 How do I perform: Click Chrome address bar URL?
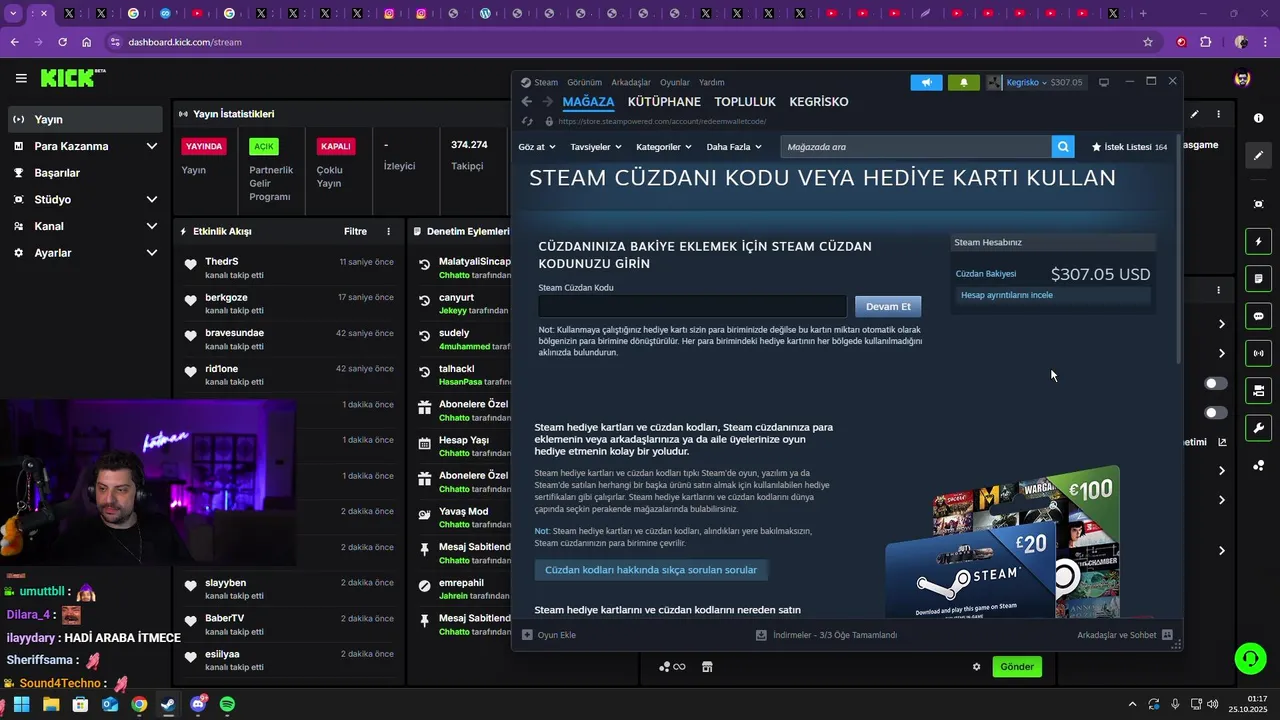185,42
